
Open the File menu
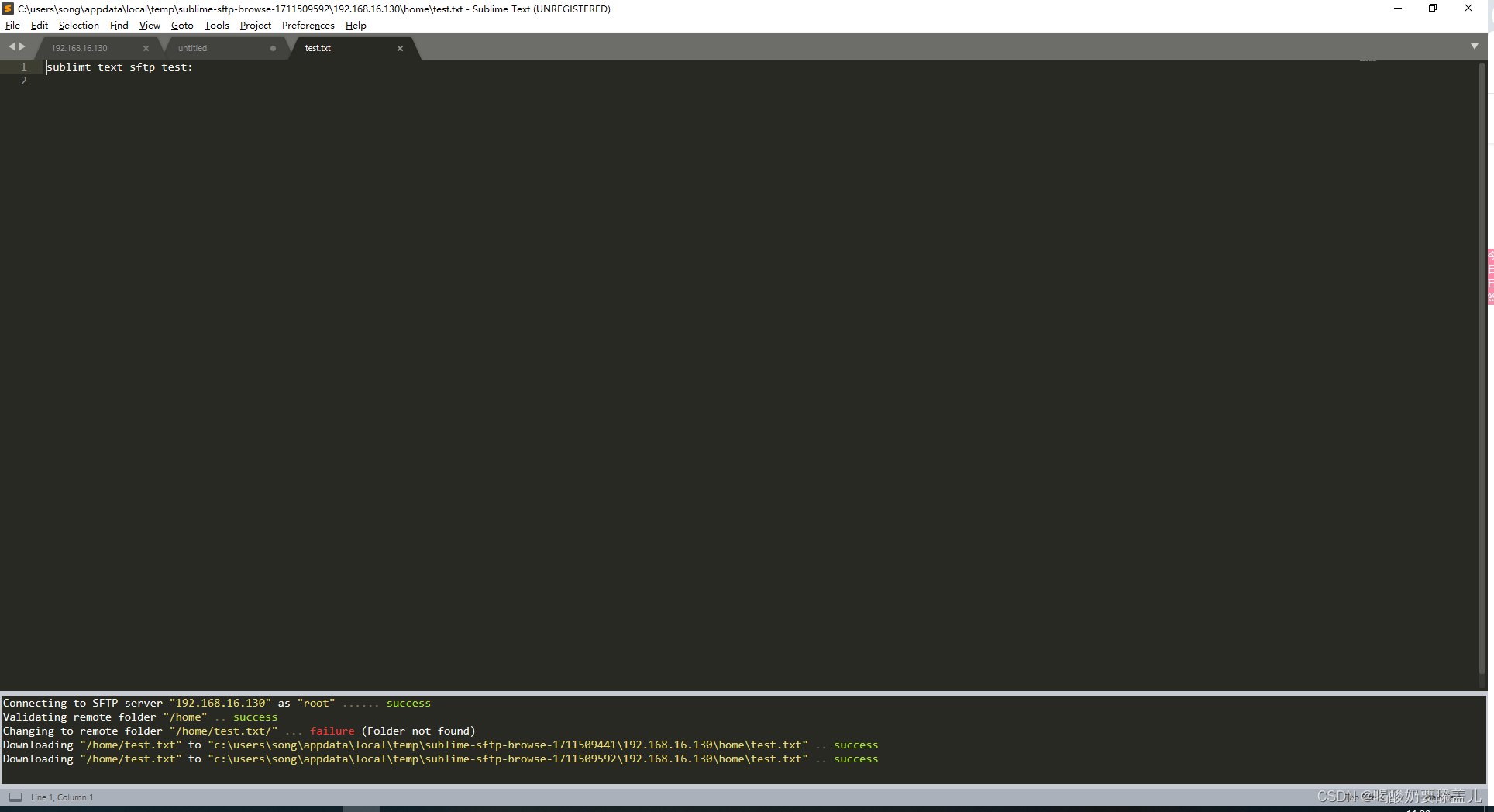point(12,26)
